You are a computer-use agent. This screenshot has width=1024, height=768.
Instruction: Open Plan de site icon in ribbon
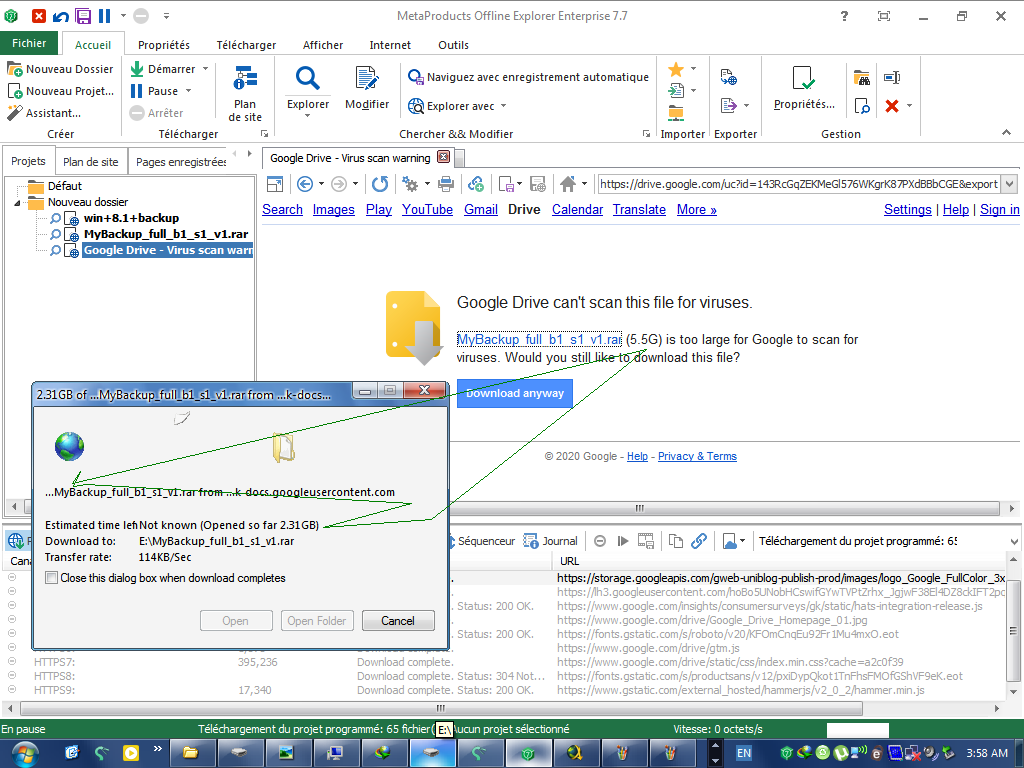point(245,78)
